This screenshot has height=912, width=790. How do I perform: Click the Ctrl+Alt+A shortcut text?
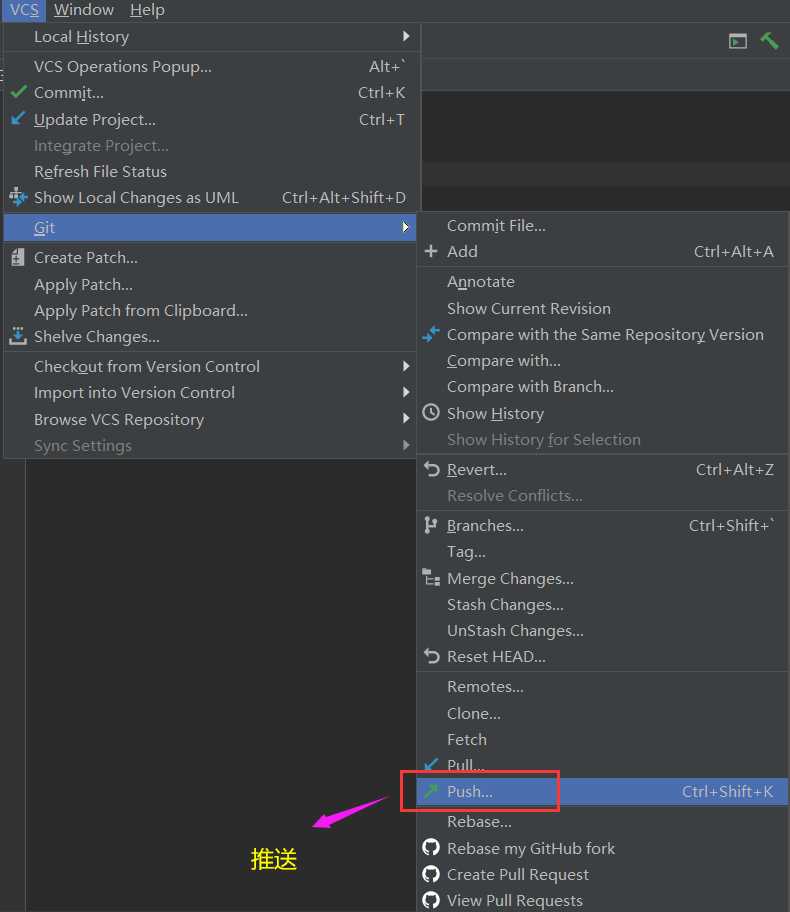(x=734, y=251)
